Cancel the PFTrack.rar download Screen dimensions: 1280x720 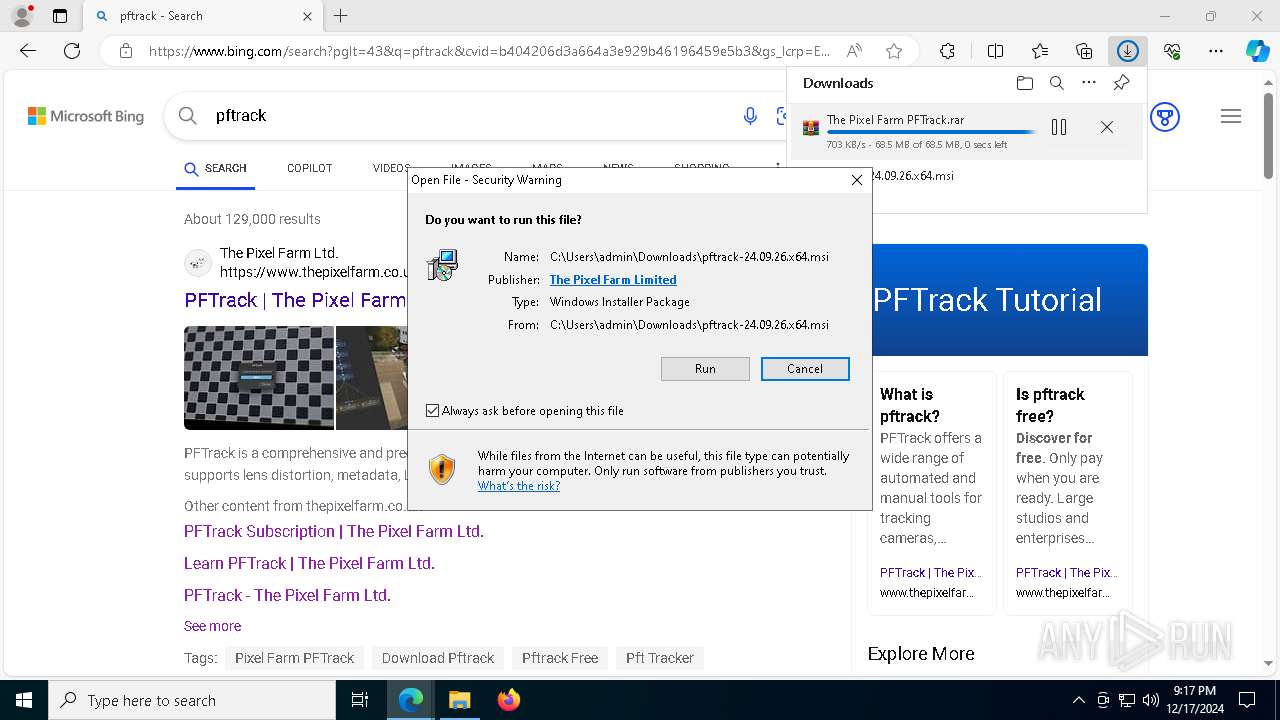tap(1107, 127)
